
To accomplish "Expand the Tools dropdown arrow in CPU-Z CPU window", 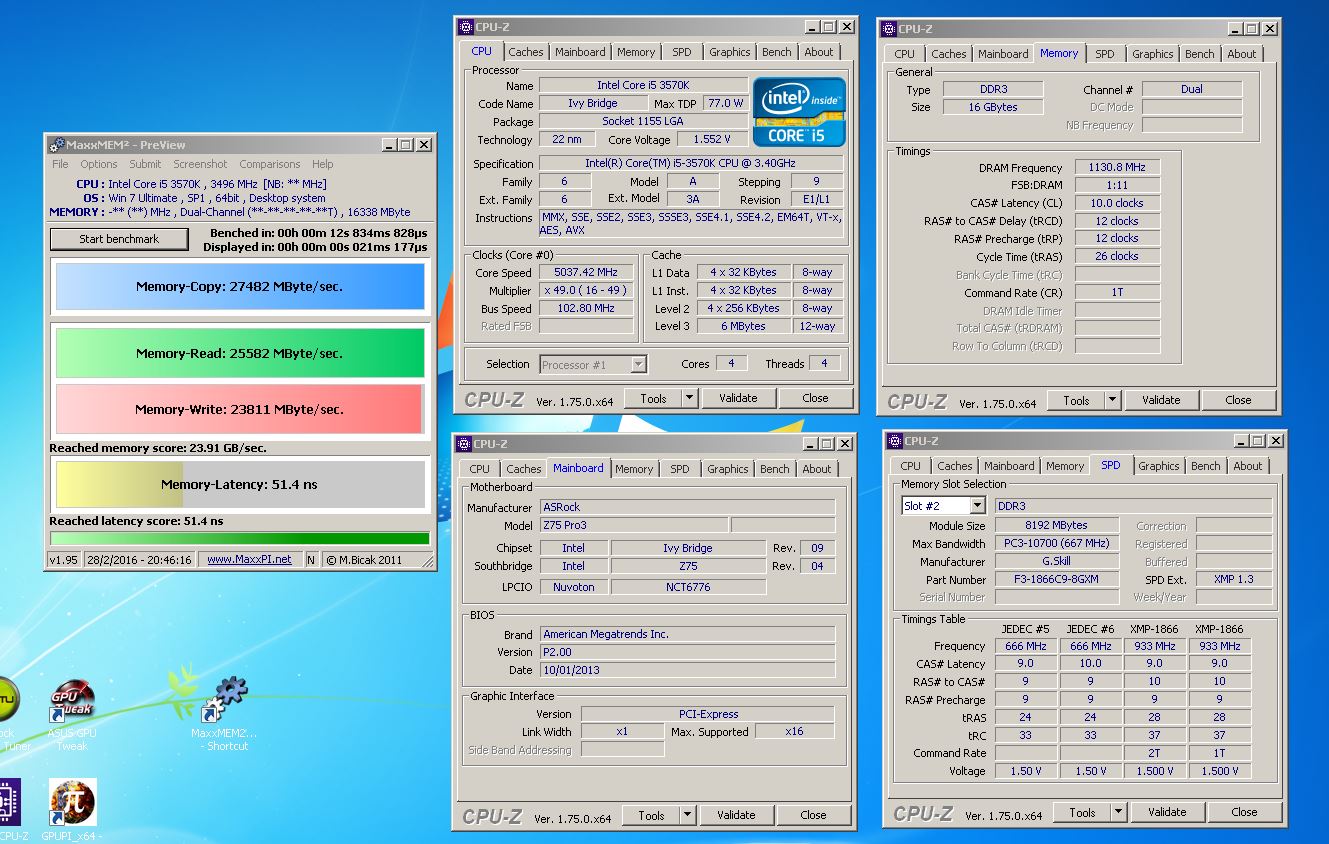I will [x=689, y=398].
